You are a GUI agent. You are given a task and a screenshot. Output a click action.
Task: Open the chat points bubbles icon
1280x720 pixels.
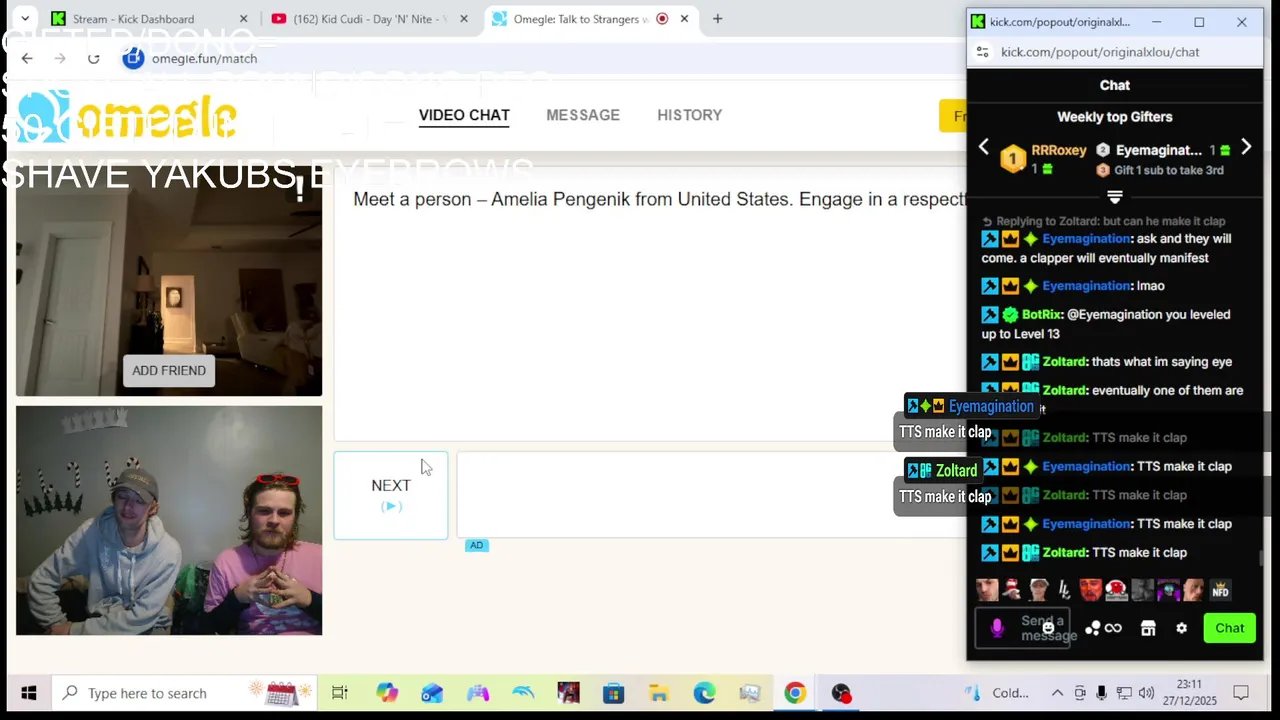pos(1092,628)
